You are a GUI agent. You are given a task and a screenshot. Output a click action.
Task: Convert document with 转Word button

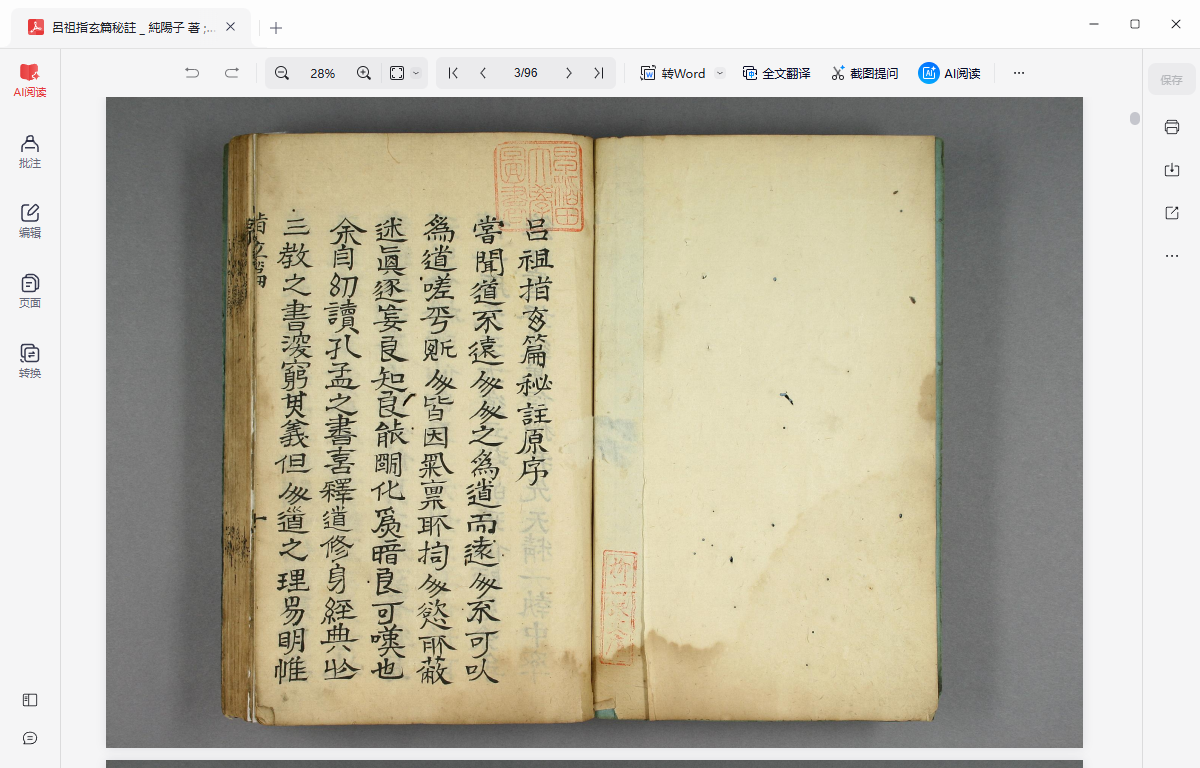(673, 73)
